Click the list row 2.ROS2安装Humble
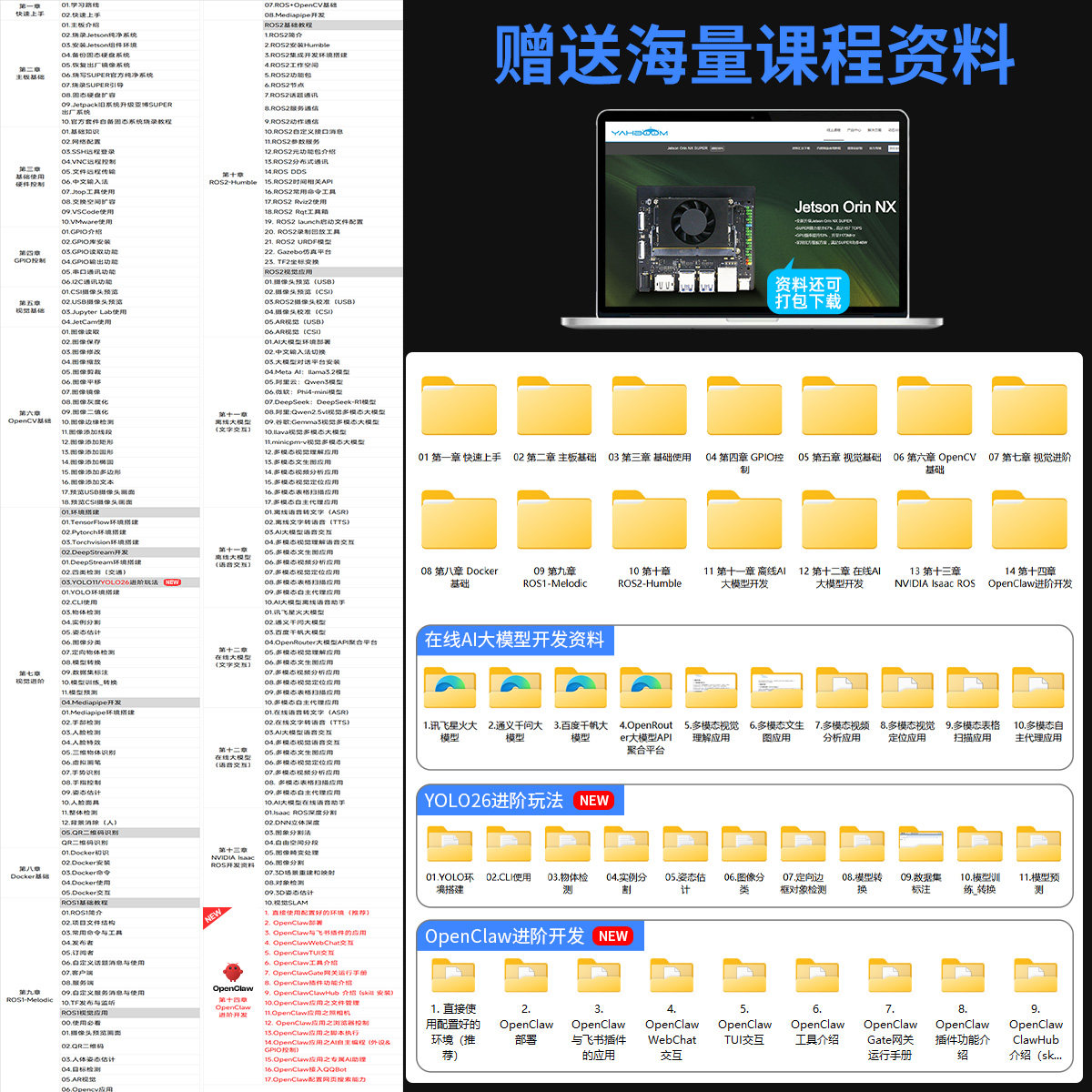Screen dimensions: 1092x1092 (297, 45)
